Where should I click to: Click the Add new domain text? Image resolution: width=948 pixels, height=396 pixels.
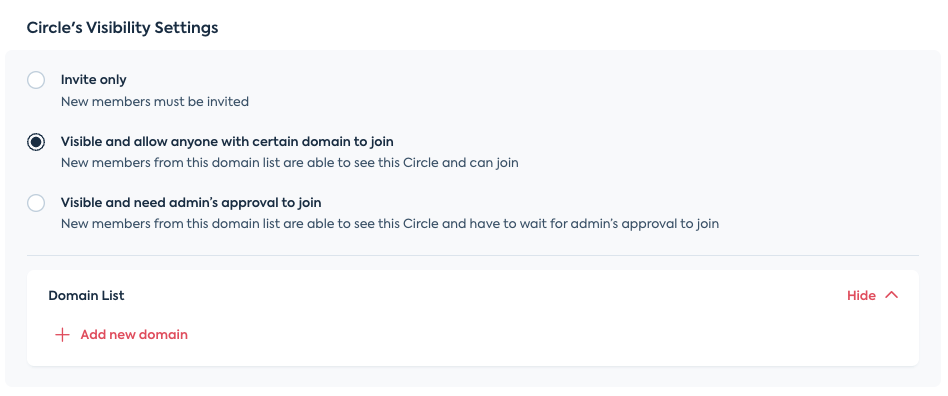click(x=134, y=334)
